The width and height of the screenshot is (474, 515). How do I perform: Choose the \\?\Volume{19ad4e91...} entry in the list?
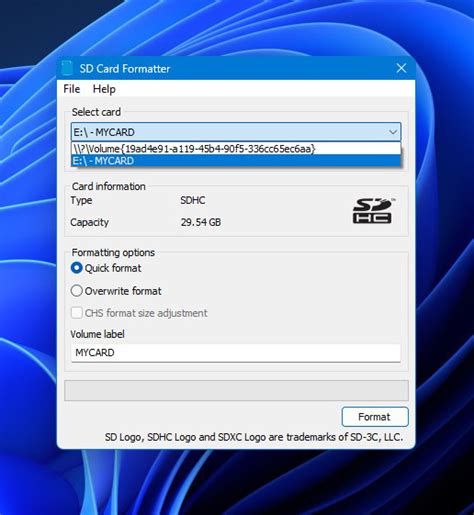(x=236, y=149)
